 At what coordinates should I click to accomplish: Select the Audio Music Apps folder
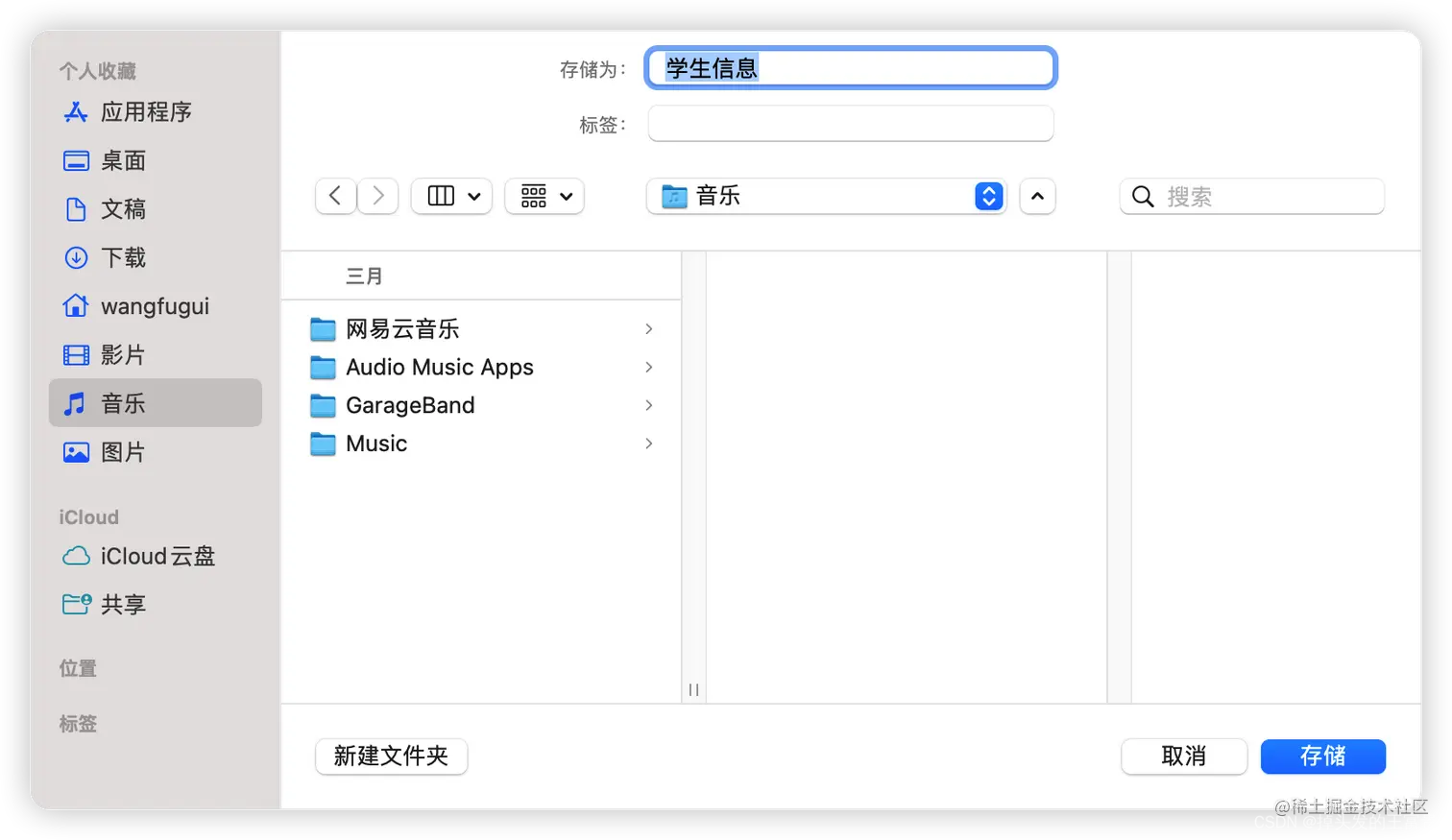439,367
